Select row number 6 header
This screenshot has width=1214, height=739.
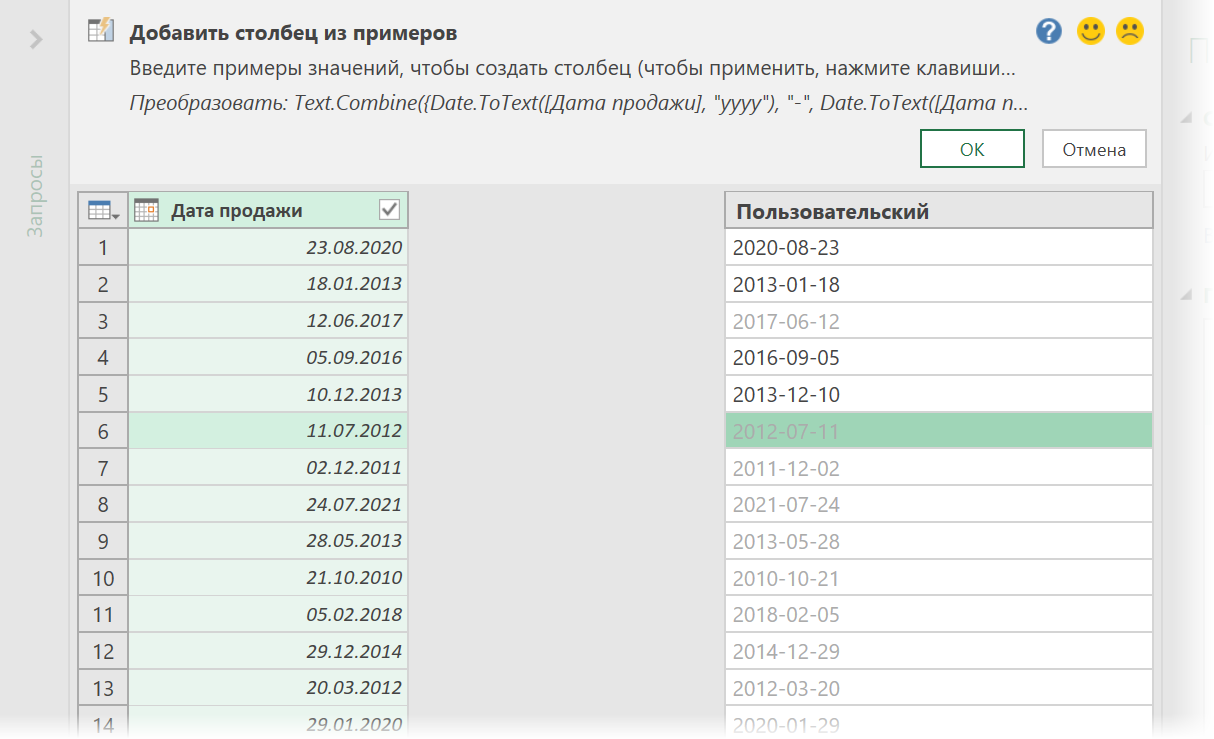click(x=103, y=431)
